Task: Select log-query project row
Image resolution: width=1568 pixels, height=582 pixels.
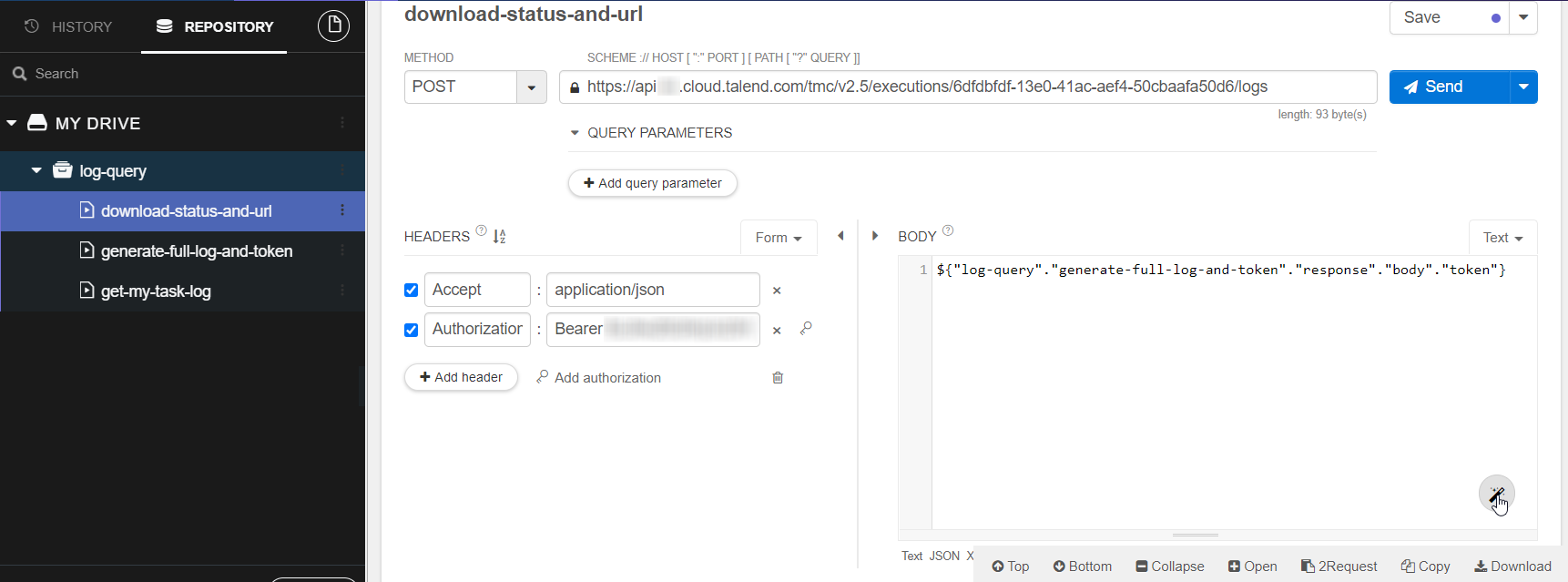Action: [182, 171]
